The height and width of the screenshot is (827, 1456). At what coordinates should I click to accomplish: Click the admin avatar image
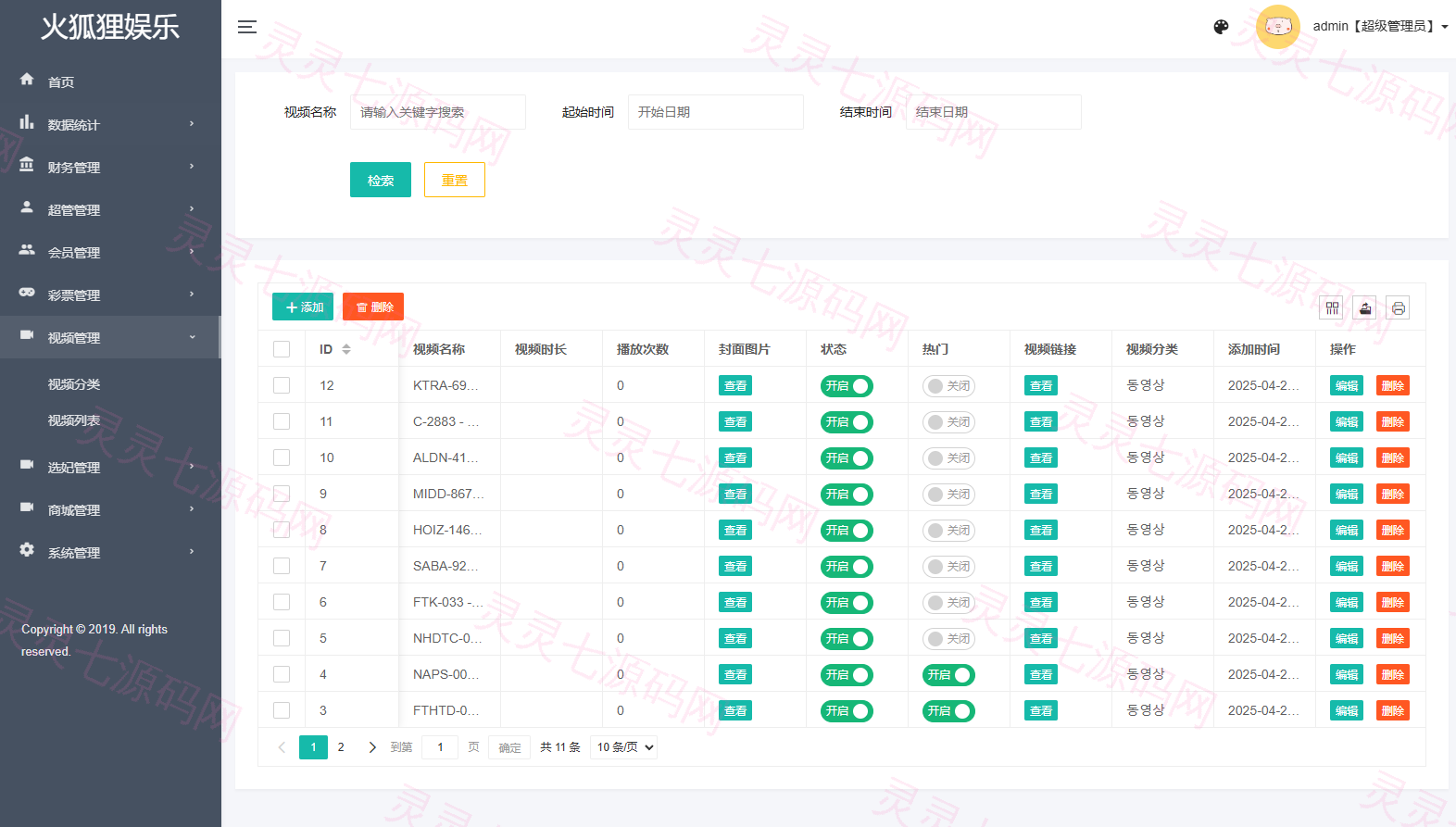point(1278,27)
